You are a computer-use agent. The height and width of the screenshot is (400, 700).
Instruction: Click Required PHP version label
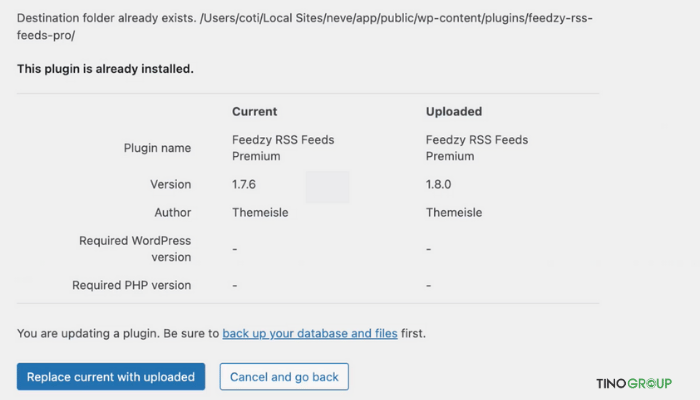tap(132, 285)
